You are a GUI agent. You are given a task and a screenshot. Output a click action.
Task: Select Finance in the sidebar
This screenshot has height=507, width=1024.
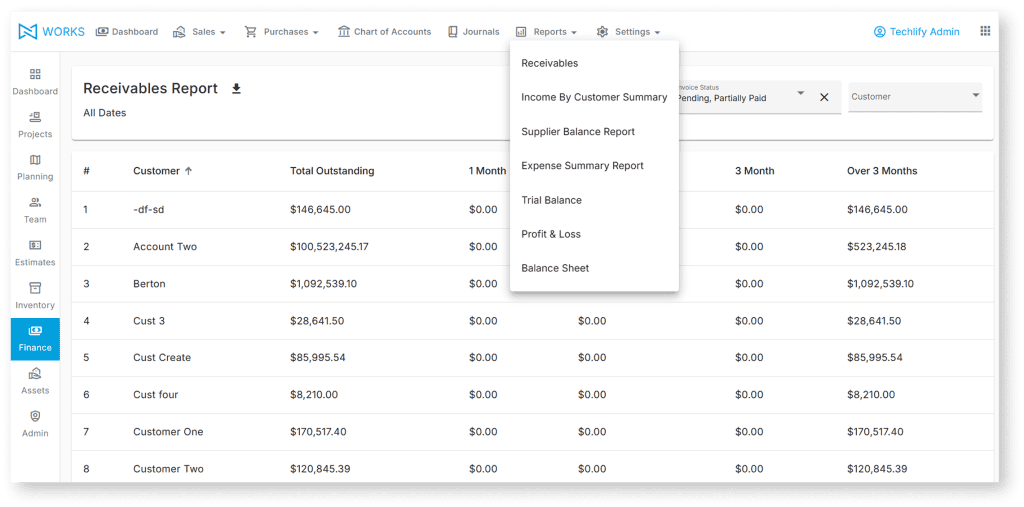[x=35, y=339]
